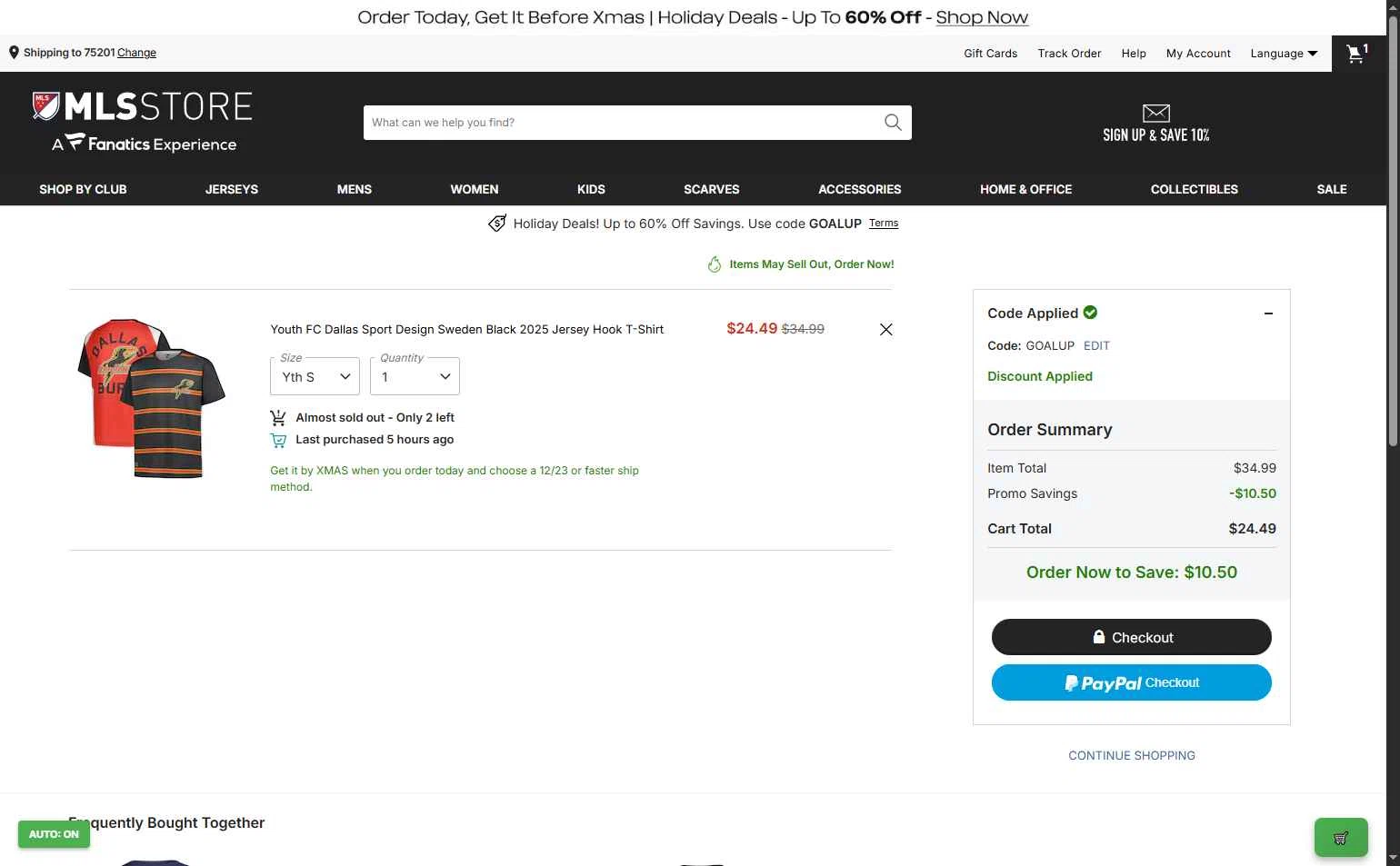Expand the Language dropdown
Image resolution: width=1400 pixels, height=866 pixels.
point(1284,54)
